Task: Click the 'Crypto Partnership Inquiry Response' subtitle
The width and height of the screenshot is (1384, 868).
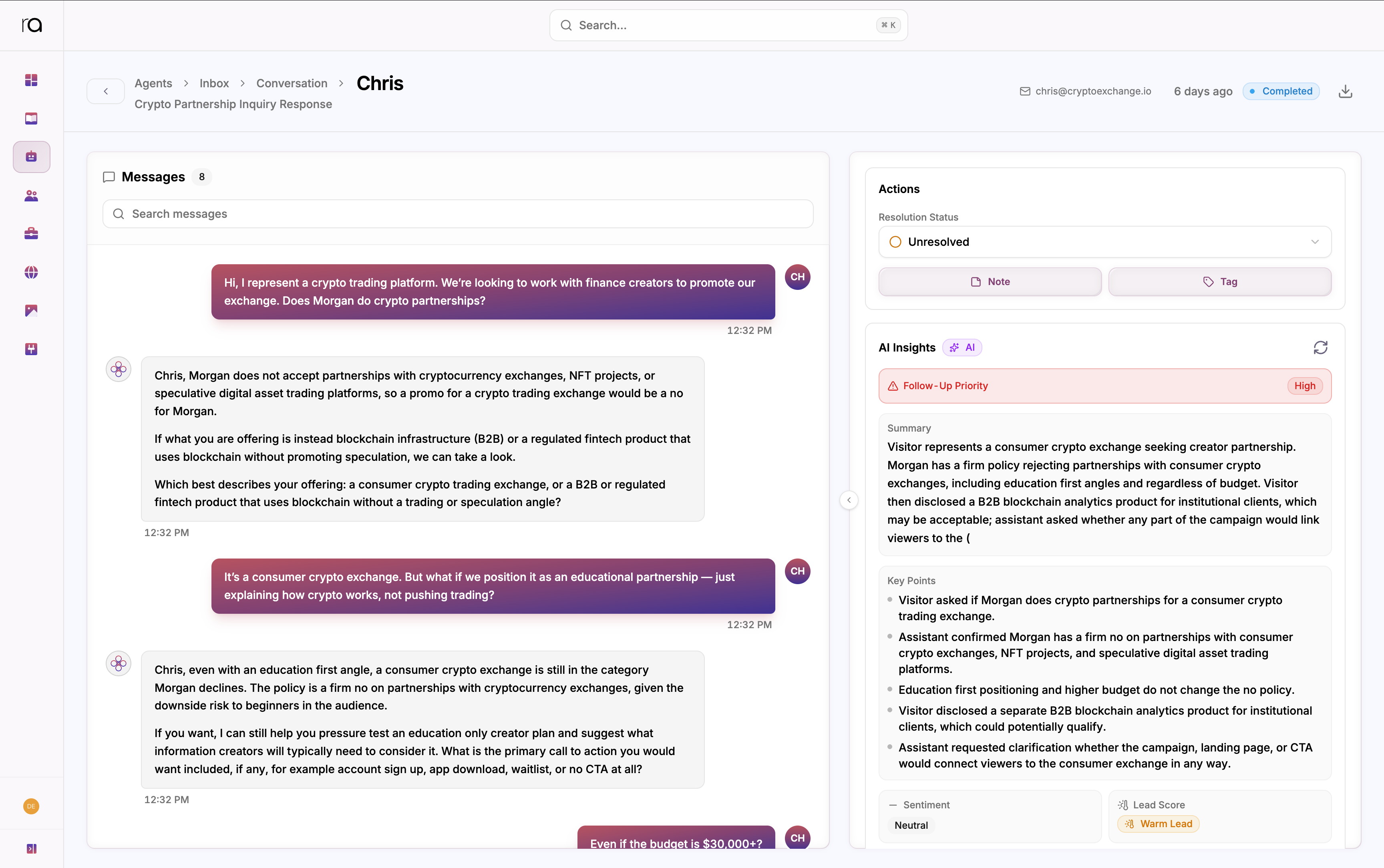Action: [x=233, y=104]
